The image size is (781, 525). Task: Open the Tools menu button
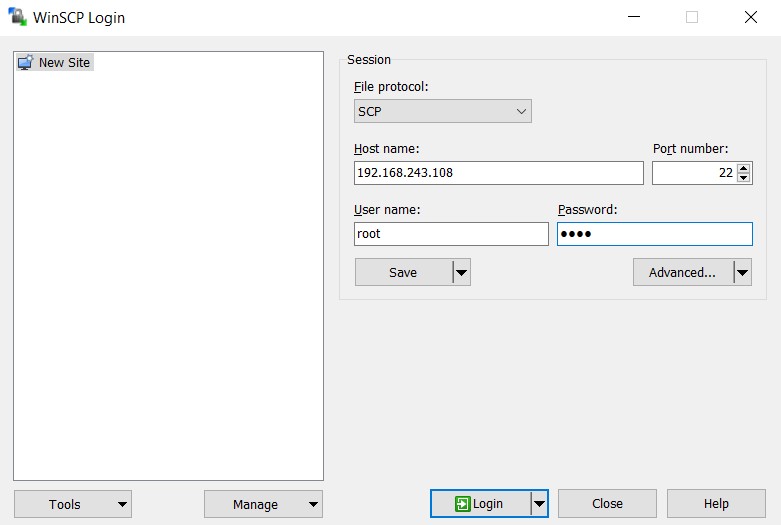pyautogui.click(x=72, y=504)
